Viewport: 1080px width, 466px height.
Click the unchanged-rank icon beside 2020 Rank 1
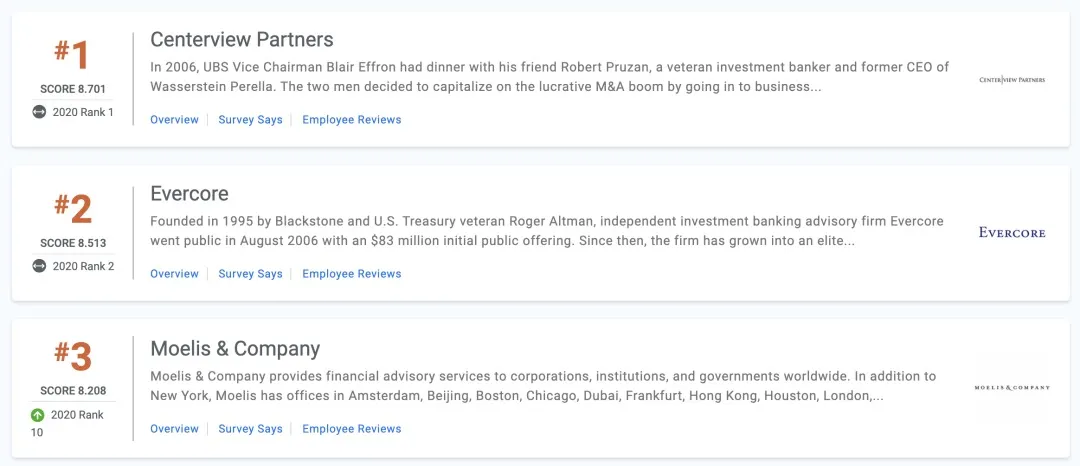(x=40, y=112)
